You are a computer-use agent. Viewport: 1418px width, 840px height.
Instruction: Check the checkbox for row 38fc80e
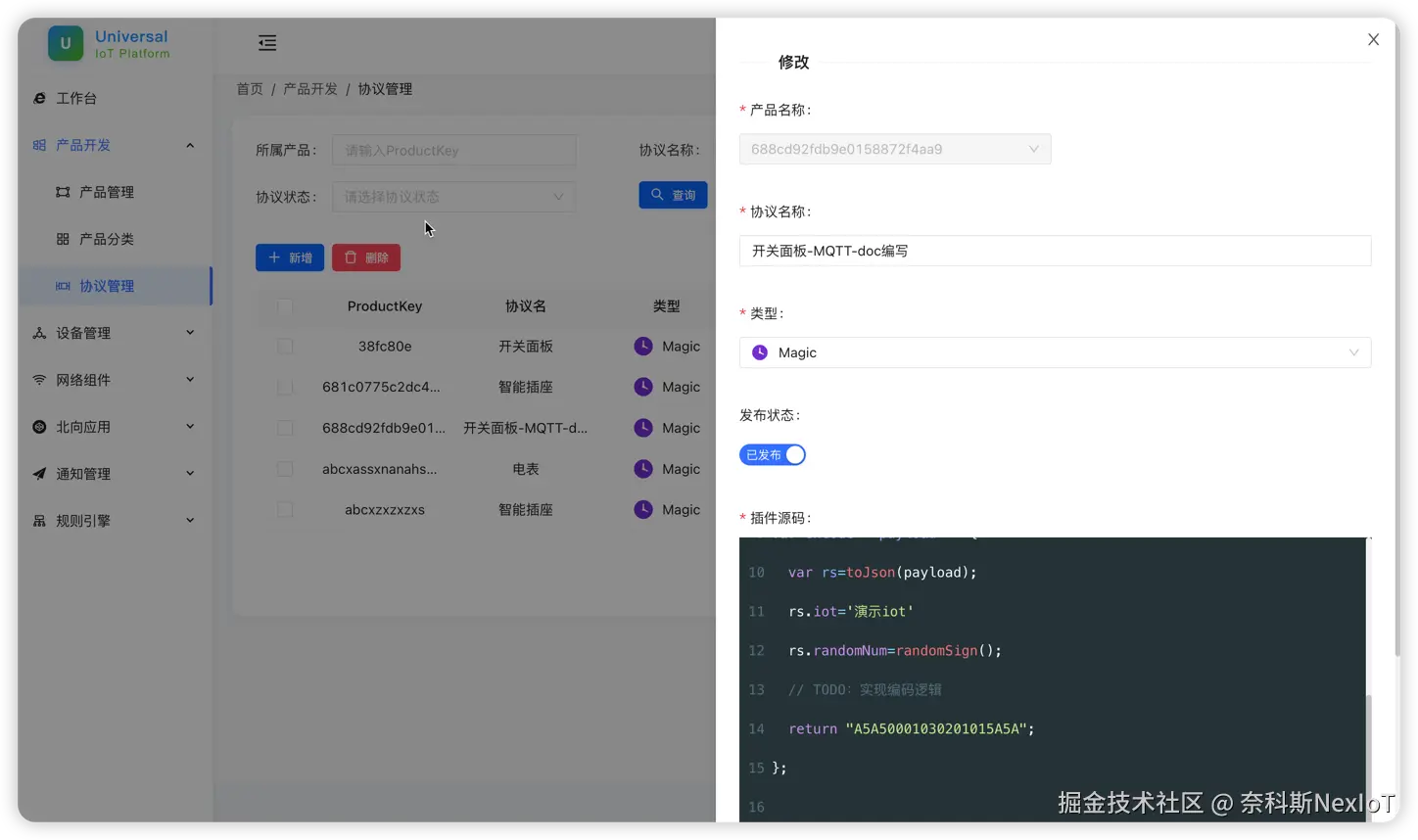(x=284, y=346)
